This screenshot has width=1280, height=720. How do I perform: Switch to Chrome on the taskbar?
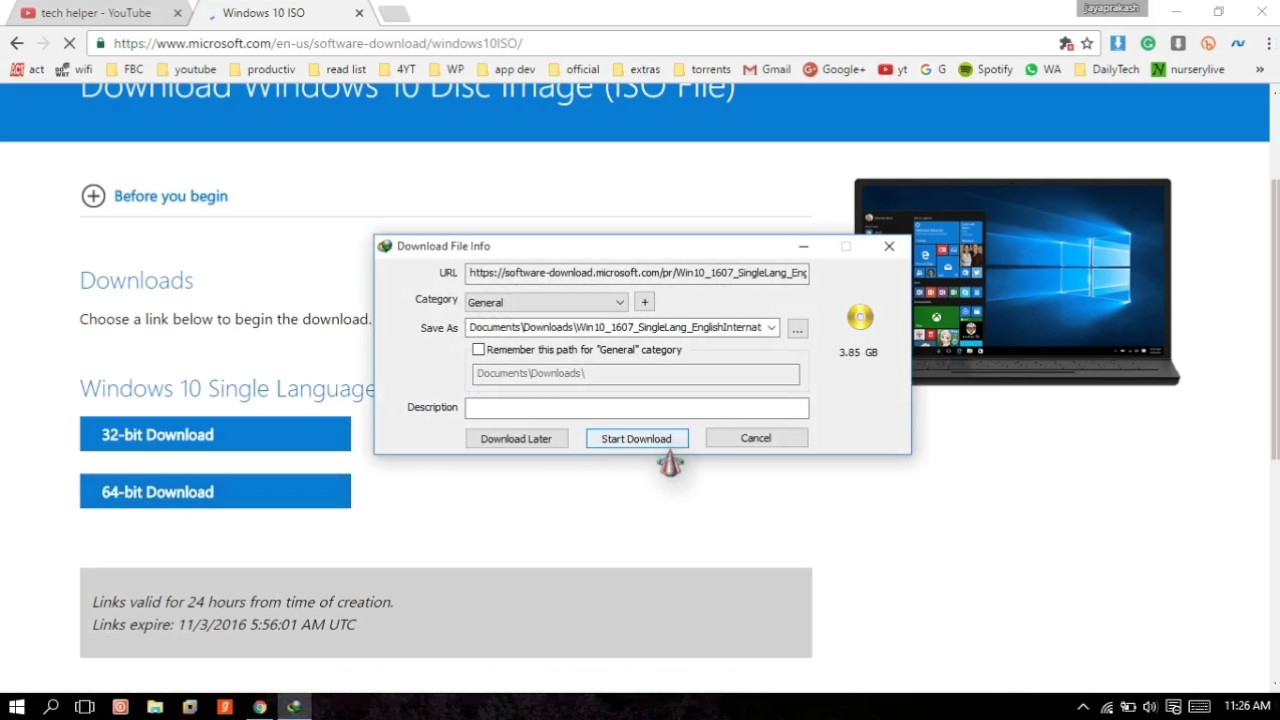click(x=260, y=706)
